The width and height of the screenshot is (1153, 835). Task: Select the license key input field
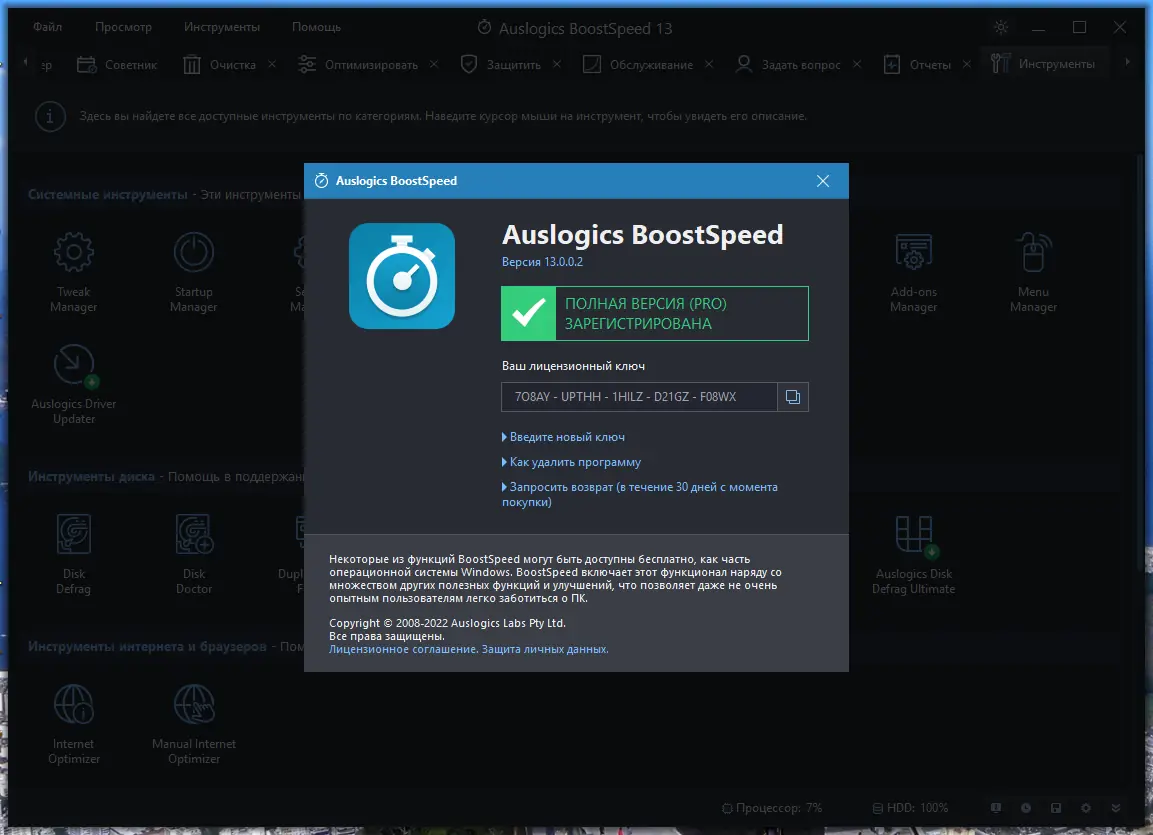(640, 397)
